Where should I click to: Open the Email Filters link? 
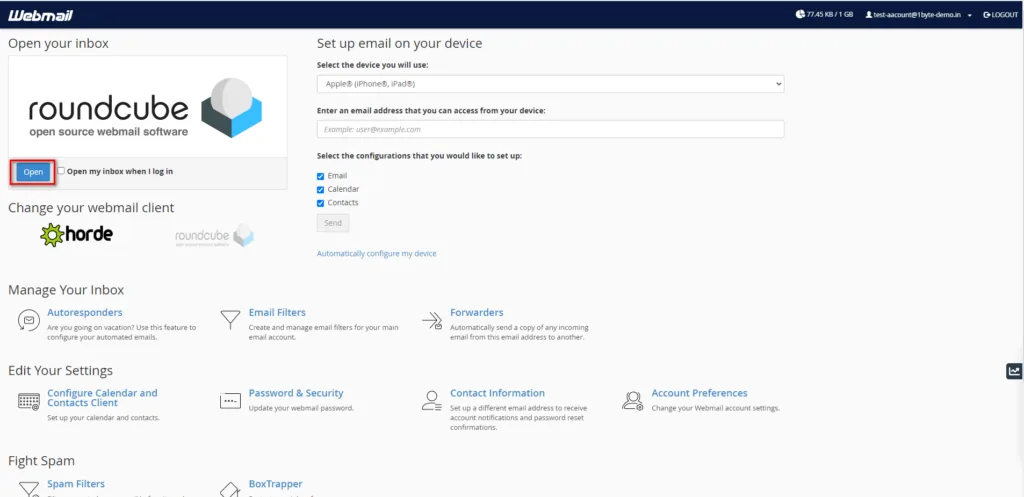tap(277, 312)
